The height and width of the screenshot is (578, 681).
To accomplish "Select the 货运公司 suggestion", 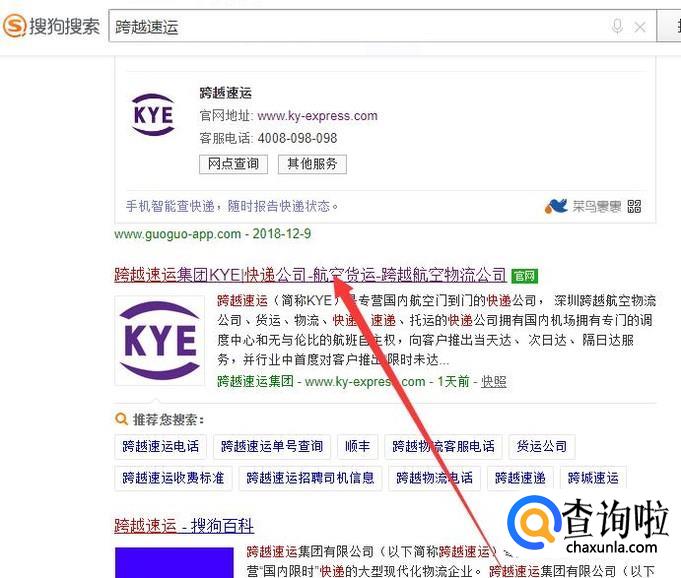I will (x=542, y=446).
